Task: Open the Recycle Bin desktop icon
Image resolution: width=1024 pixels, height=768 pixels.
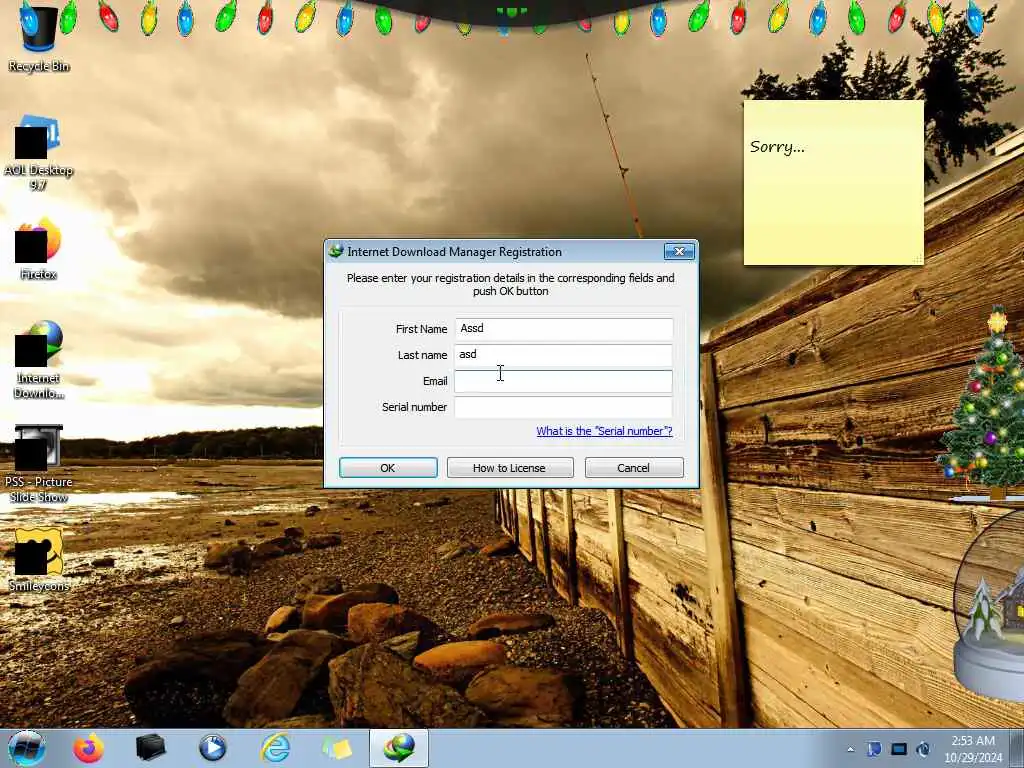Action: pyautogui.click(x=38, y=38)
